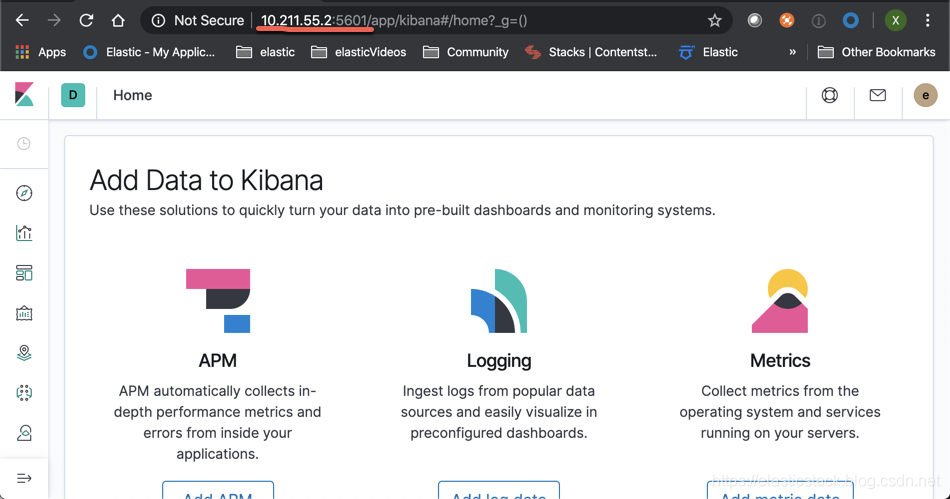Click the APM heading

(218, 361)
